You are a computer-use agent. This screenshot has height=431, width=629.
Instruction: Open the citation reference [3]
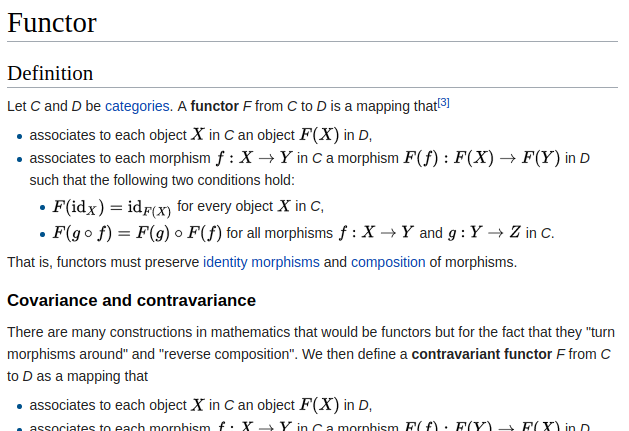click(x=443, y=103)
